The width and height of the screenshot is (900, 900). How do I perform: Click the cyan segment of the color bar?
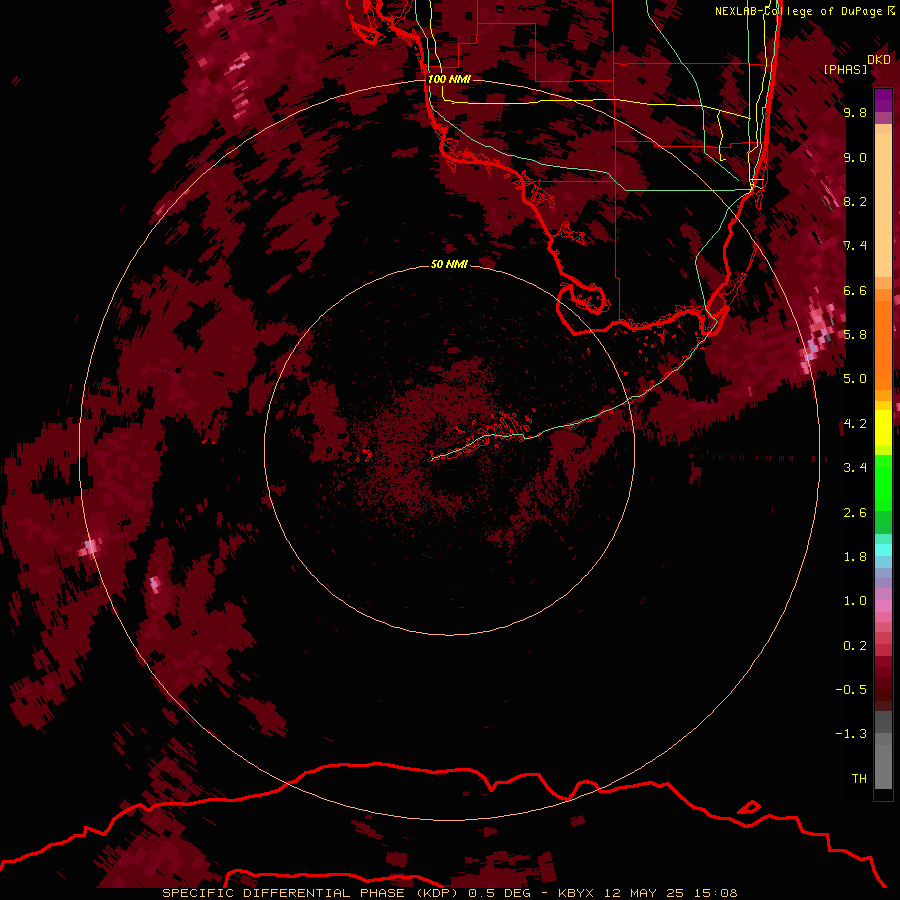(883, 550)
